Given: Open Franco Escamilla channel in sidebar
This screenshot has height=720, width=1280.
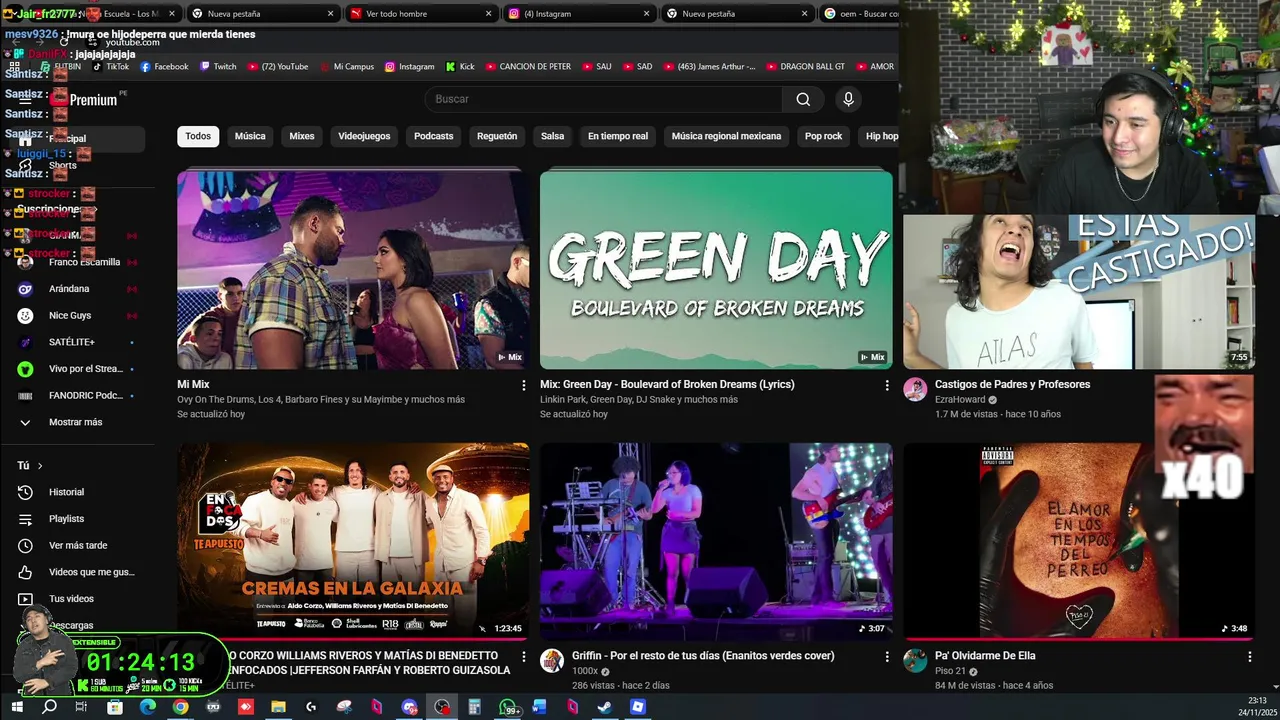Looking at the screenshot, I should click(77, 262).
